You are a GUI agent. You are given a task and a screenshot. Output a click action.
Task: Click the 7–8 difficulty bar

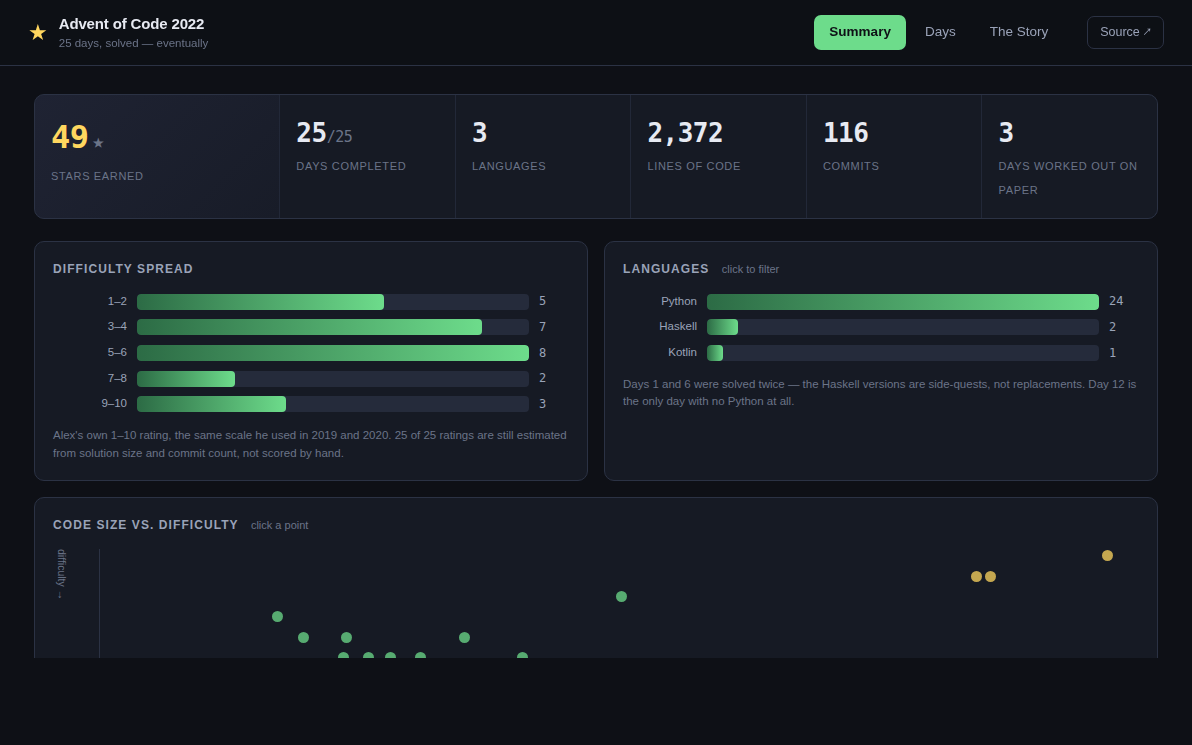click(332, 379)
